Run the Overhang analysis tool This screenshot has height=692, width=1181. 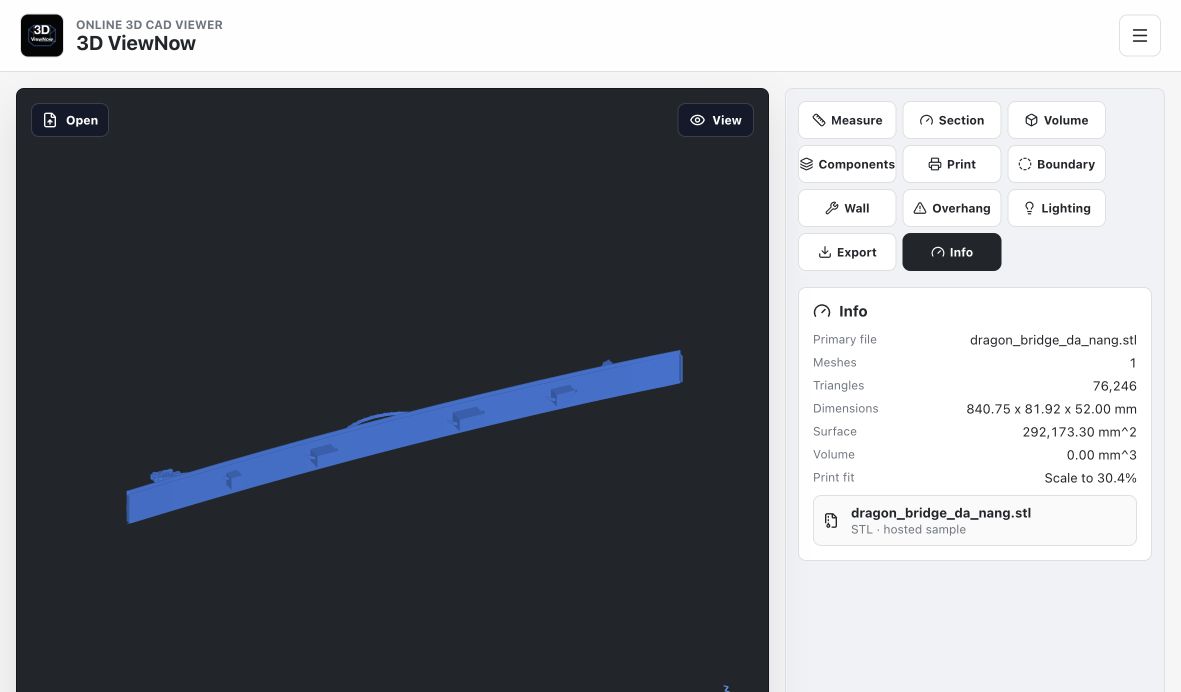point(952,208)
